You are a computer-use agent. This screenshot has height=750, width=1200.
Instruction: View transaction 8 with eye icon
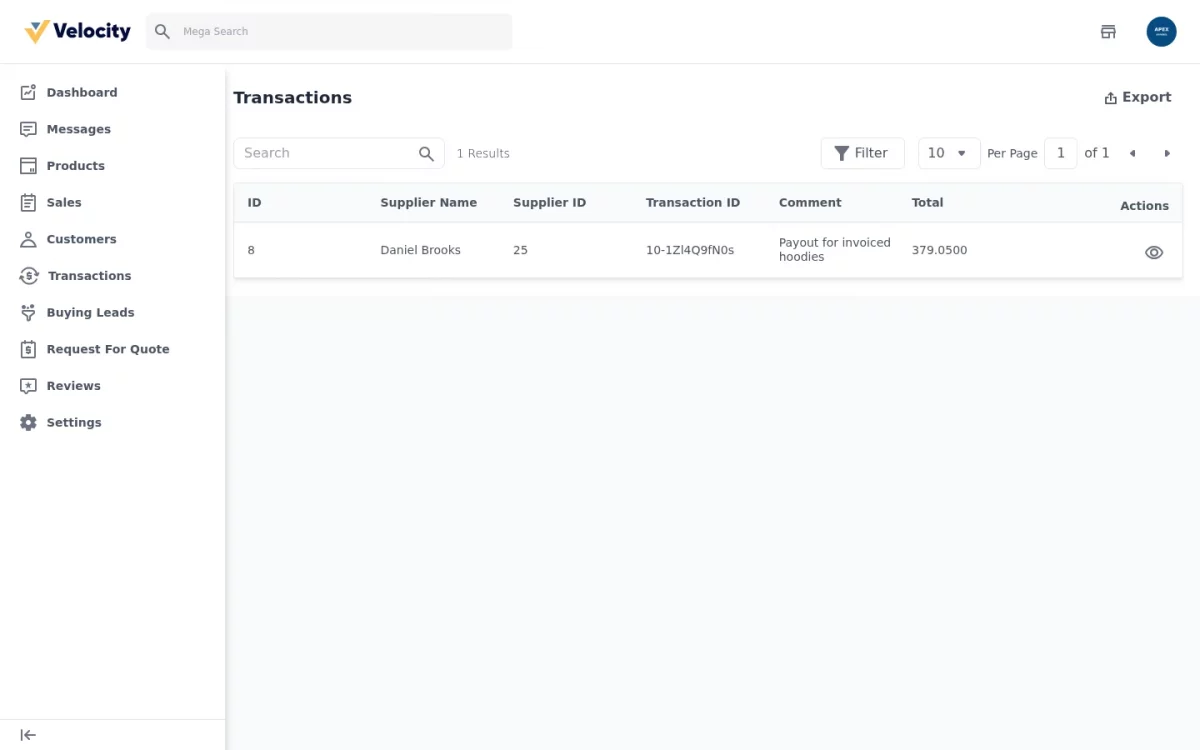(x=1154, y=252)
